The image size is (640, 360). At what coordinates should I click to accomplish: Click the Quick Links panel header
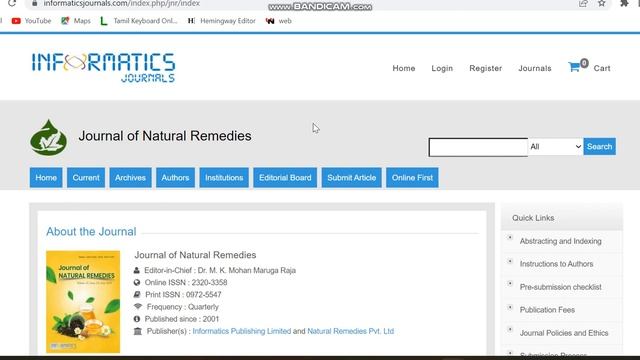(562, 218)
